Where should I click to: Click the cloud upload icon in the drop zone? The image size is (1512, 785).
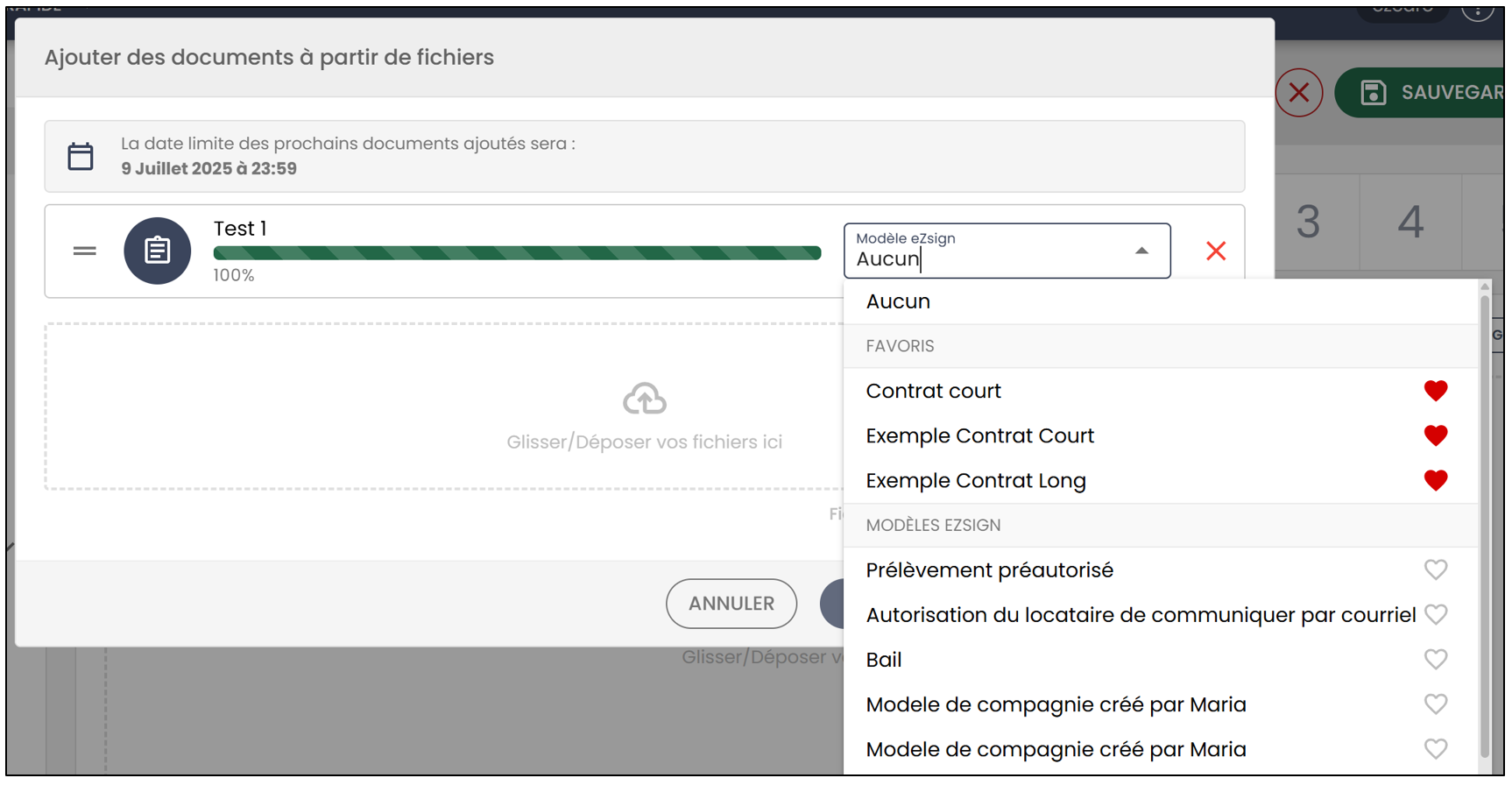point(645,399)
